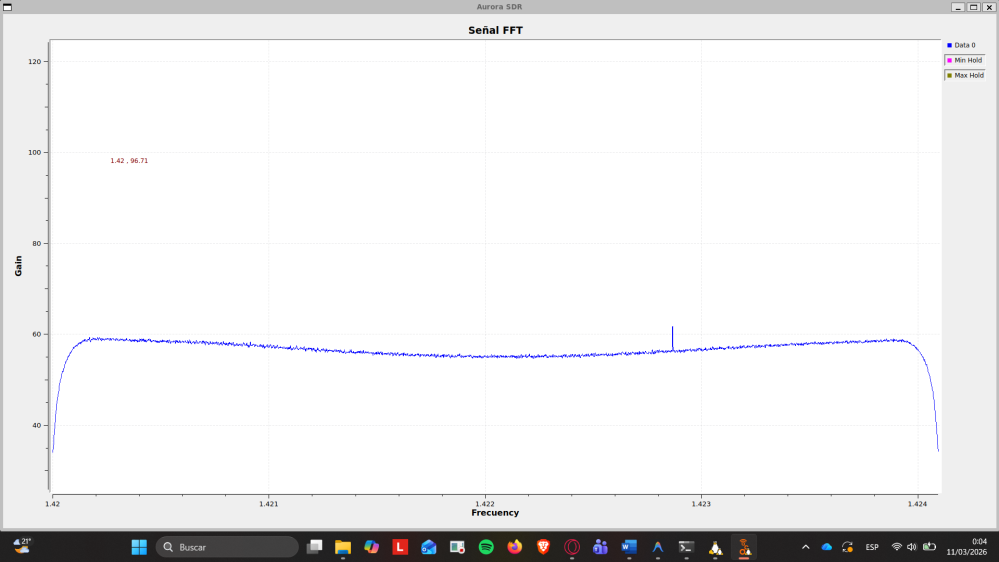
Task: Maximize the Aurora SDR window
Action: tap(974, 7)
